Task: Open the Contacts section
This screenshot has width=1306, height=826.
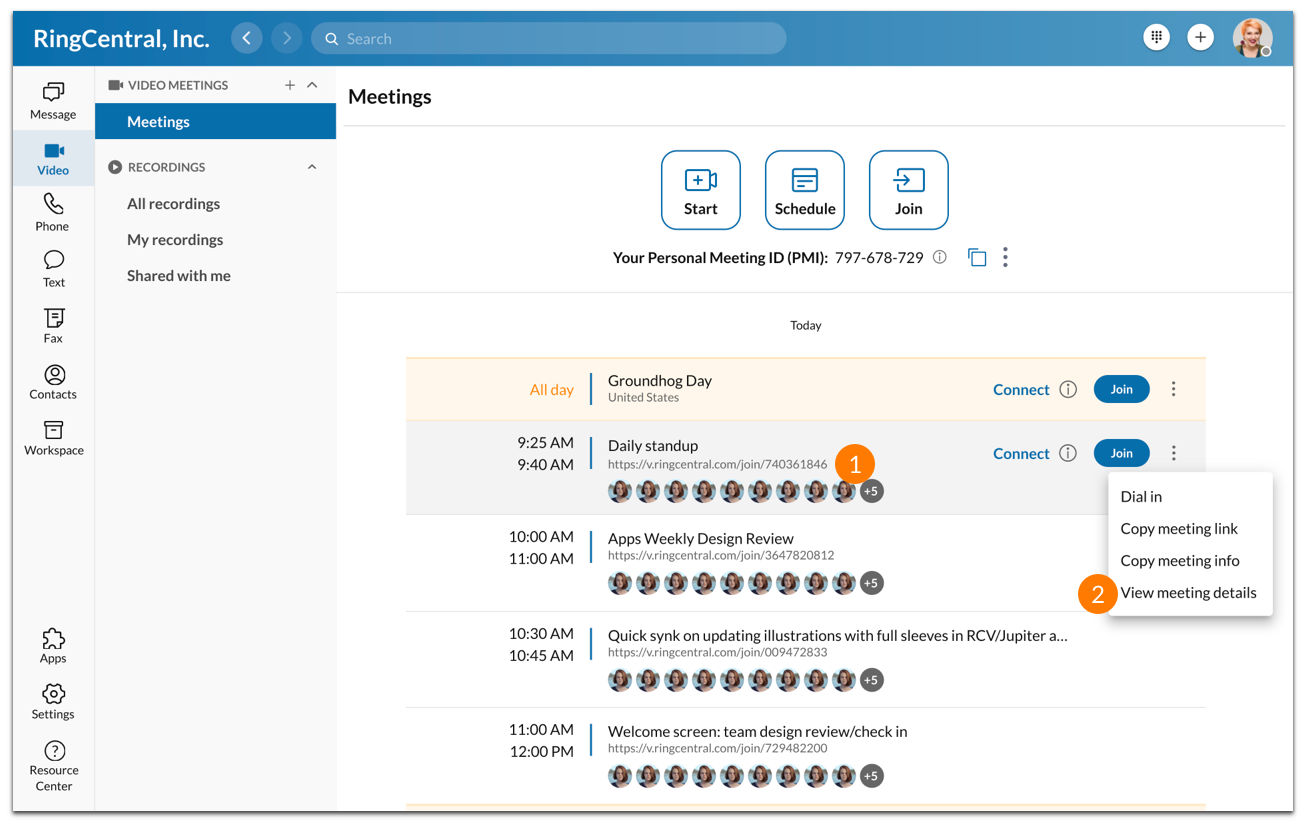Action: (53, 381)
